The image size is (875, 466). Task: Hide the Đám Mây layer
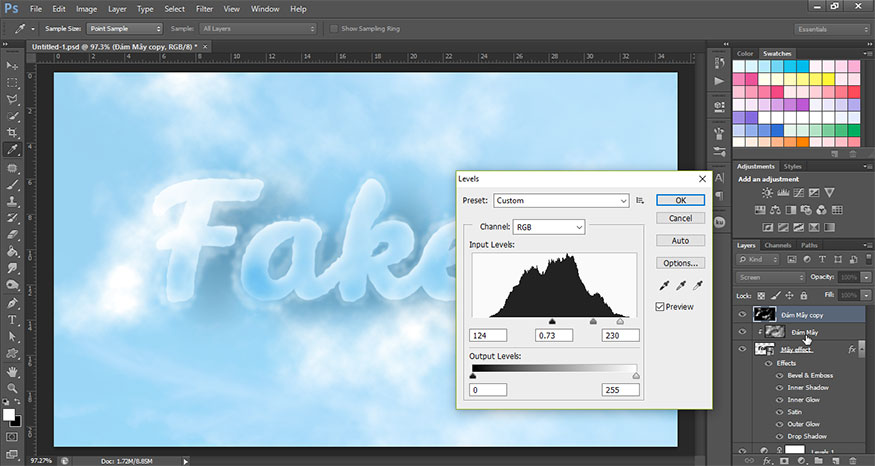click(x=742, y=332)
